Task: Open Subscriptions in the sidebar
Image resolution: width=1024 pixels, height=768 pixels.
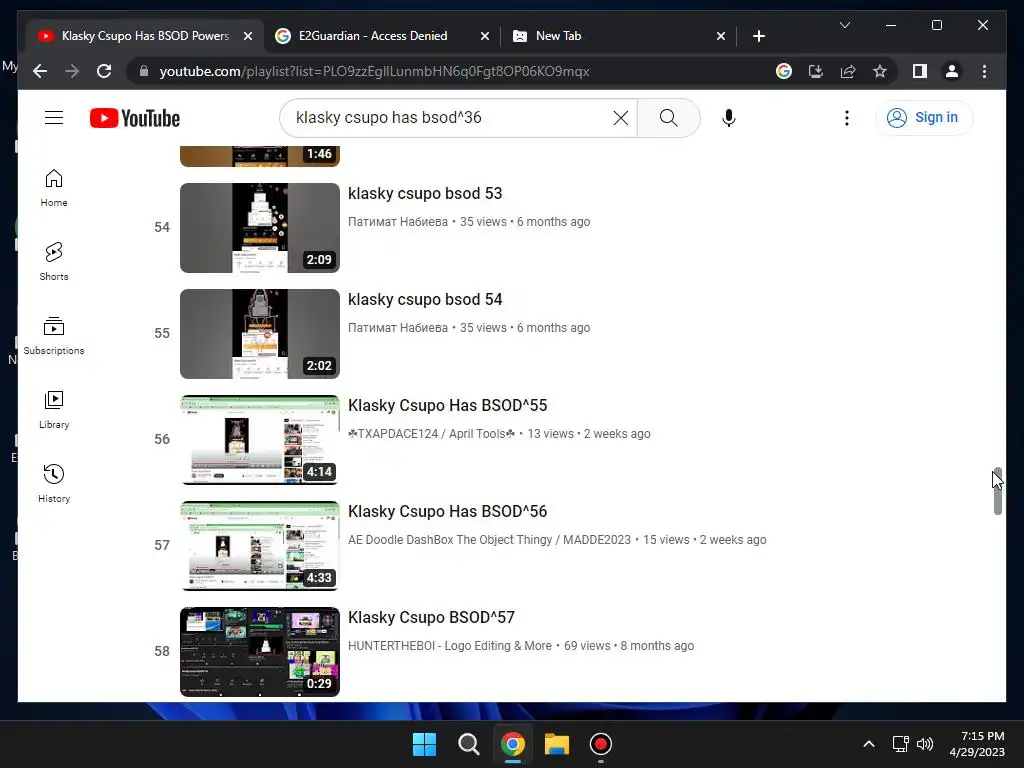Action: coord(54,336)
